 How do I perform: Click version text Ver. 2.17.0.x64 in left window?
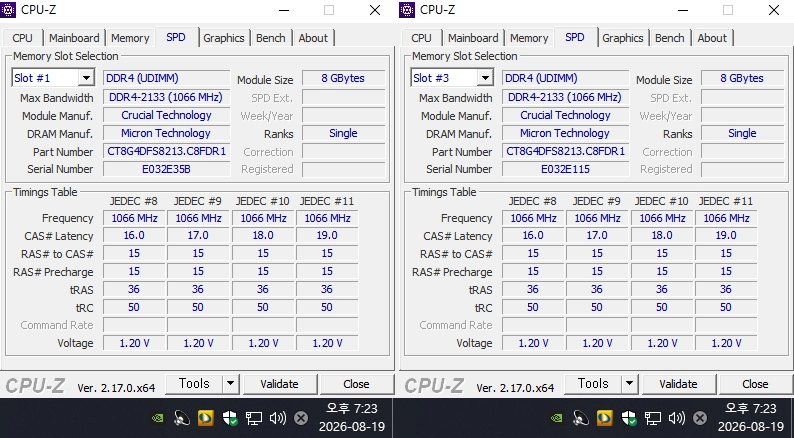tap(116, 388)
